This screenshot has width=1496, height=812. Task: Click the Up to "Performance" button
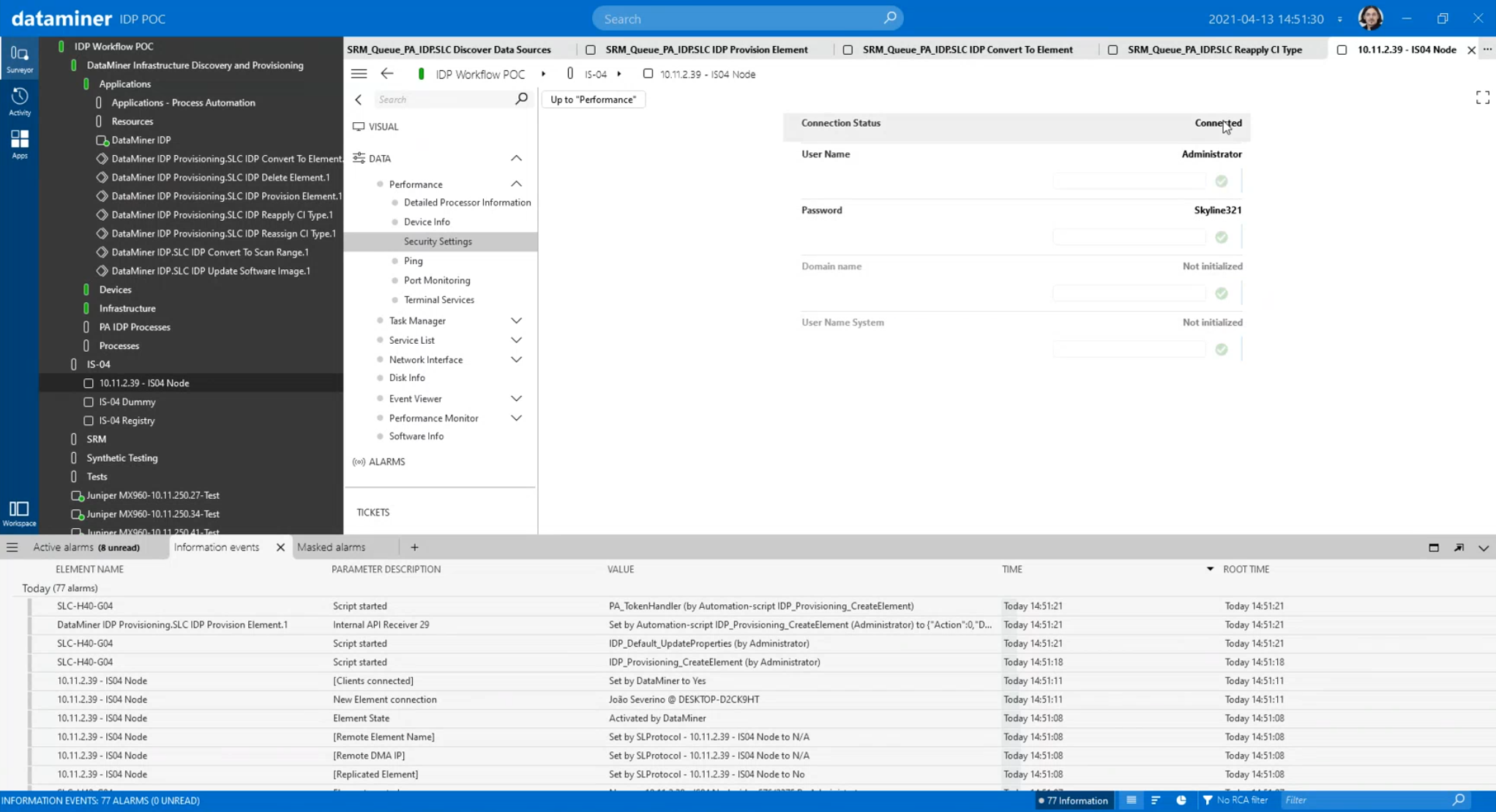pyautogui.click(x=593, y=99)
